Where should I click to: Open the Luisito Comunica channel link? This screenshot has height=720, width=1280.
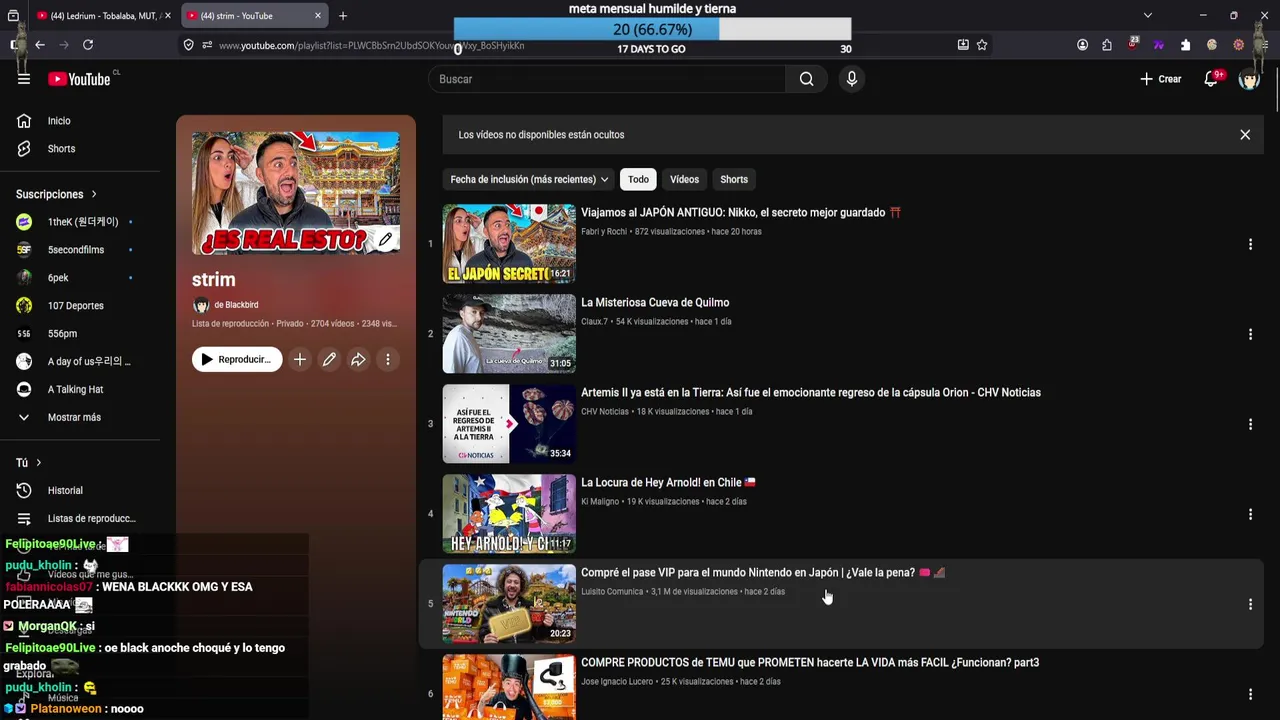(x=612, y=592)
